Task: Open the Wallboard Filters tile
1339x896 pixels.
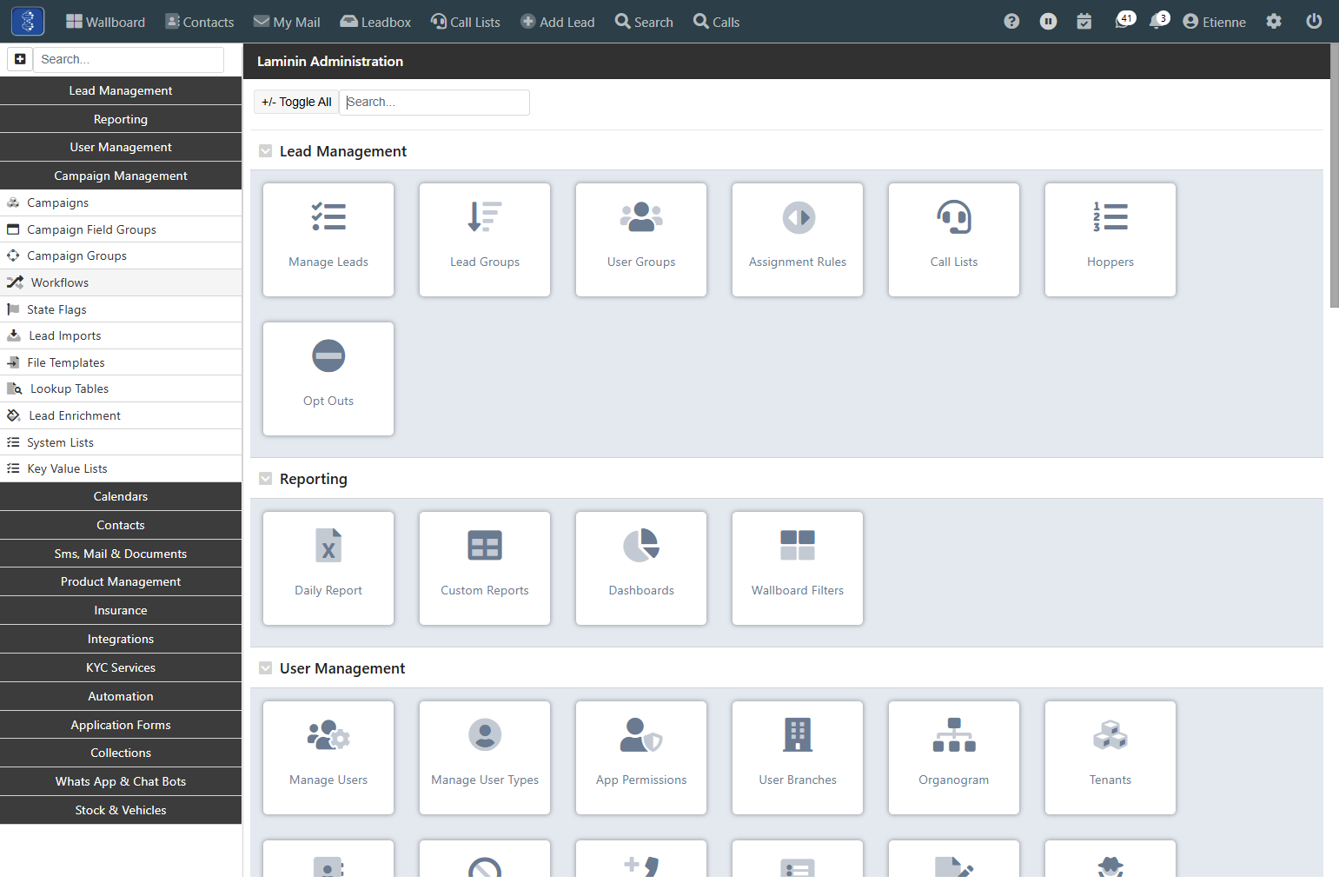Action: (798, 568)
